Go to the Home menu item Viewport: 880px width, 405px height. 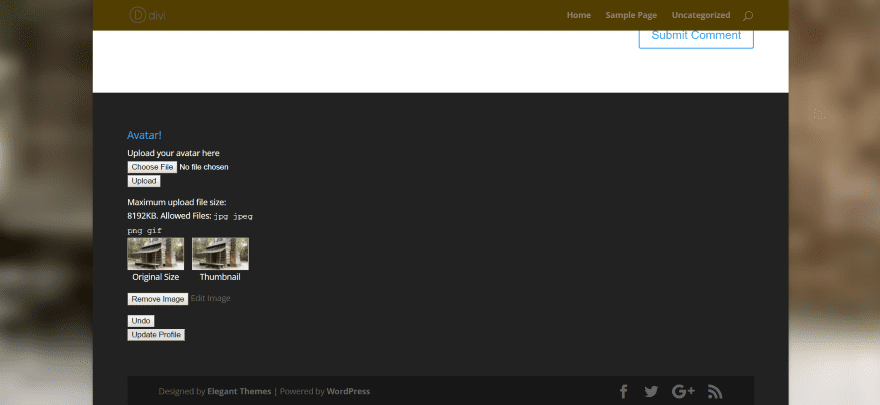(x=579, y=15)
